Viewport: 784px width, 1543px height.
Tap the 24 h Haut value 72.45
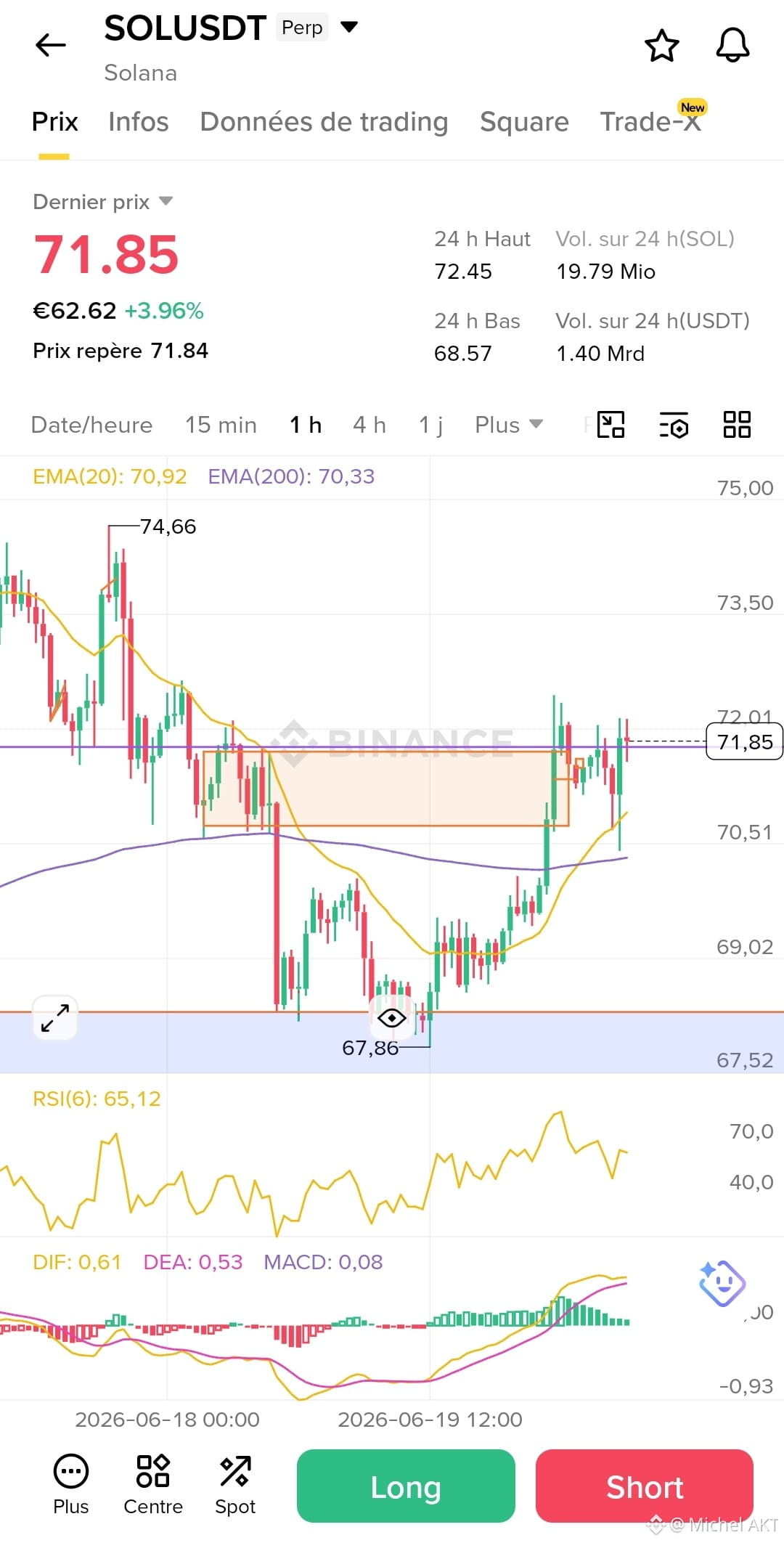[463, 272]
